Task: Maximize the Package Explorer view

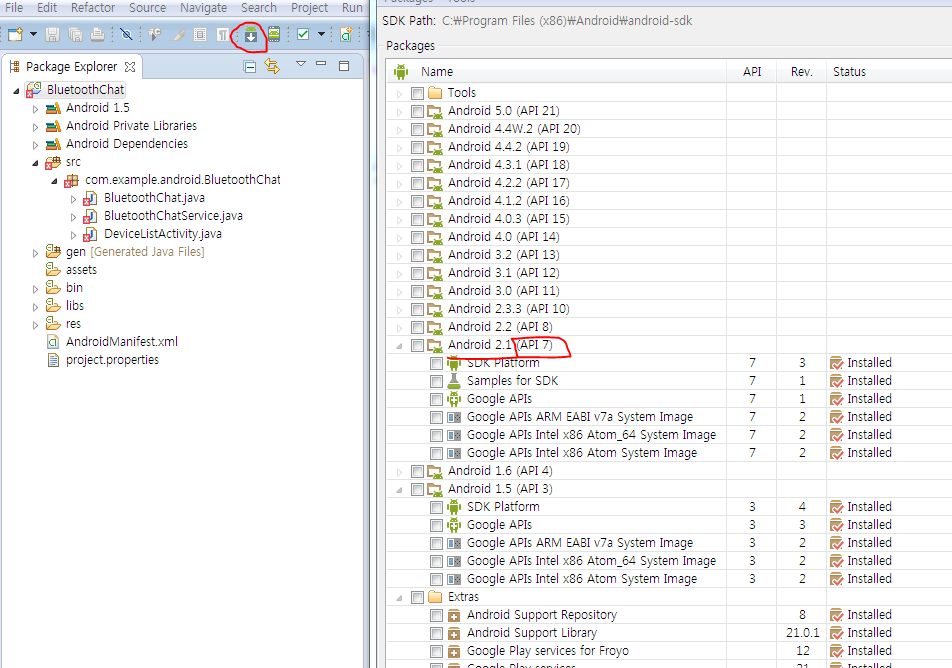Action: (x=344, y=66)
